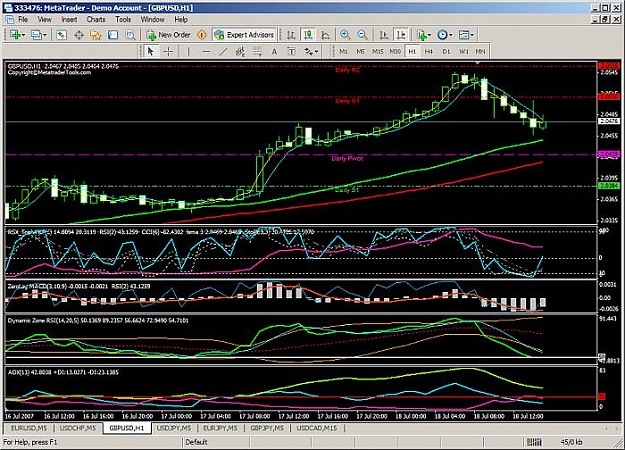Viewport: 625px width, 450px height.
Task: Select the trendline drawing tool
Action: pos(223,51)
